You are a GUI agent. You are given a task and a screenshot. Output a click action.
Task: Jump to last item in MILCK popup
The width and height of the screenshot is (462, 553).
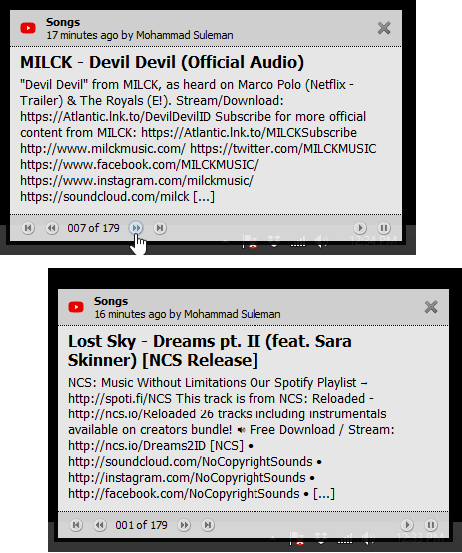pyautogui.click(x=160, y=228)
